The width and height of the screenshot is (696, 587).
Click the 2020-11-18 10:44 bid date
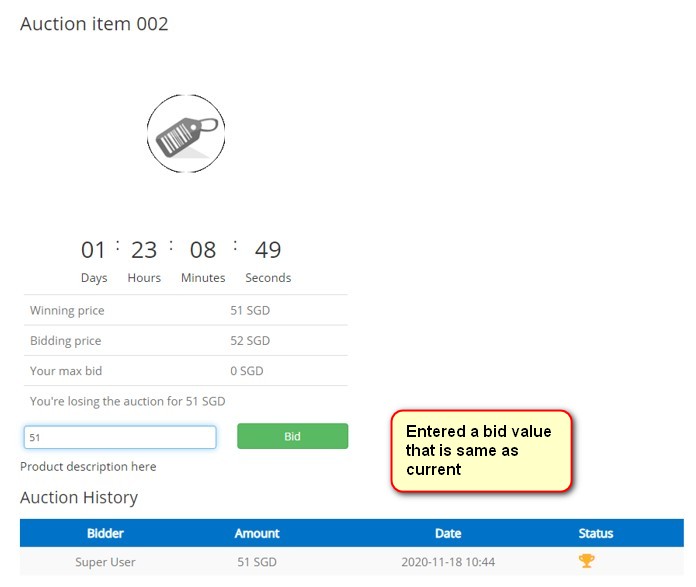448,562
